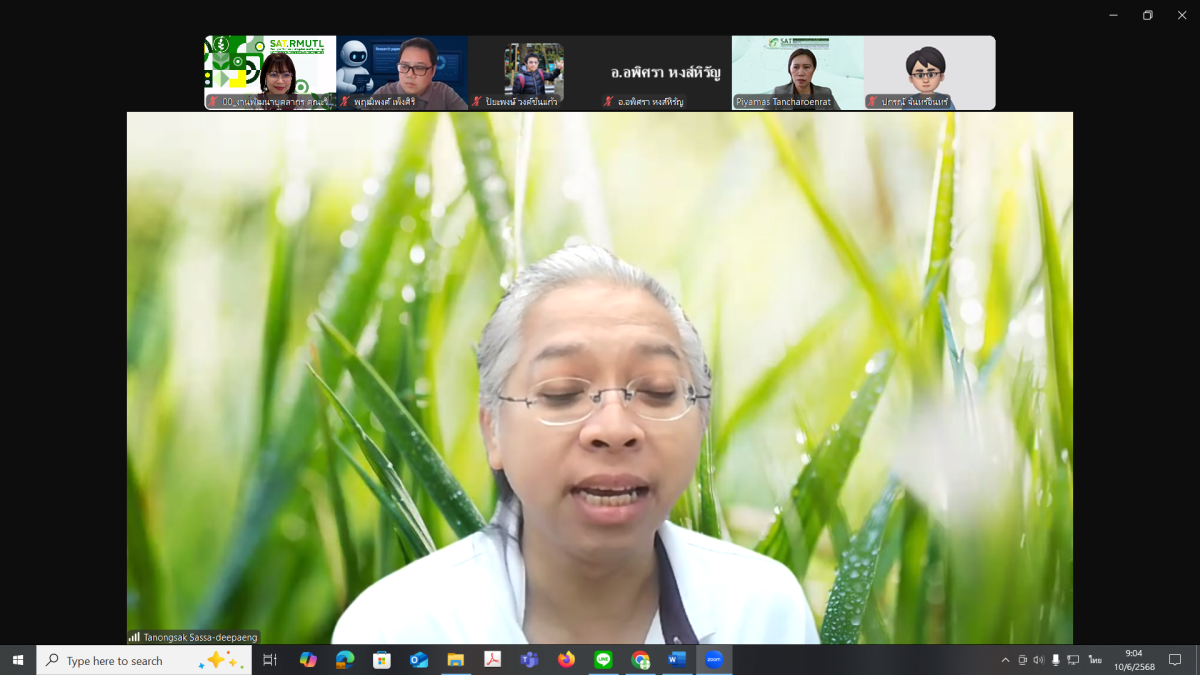The height and width of the screenshot is (675, 1200).
Task: Select the ปภรณ์ avatar participant thumbnail
Action: 930,73
